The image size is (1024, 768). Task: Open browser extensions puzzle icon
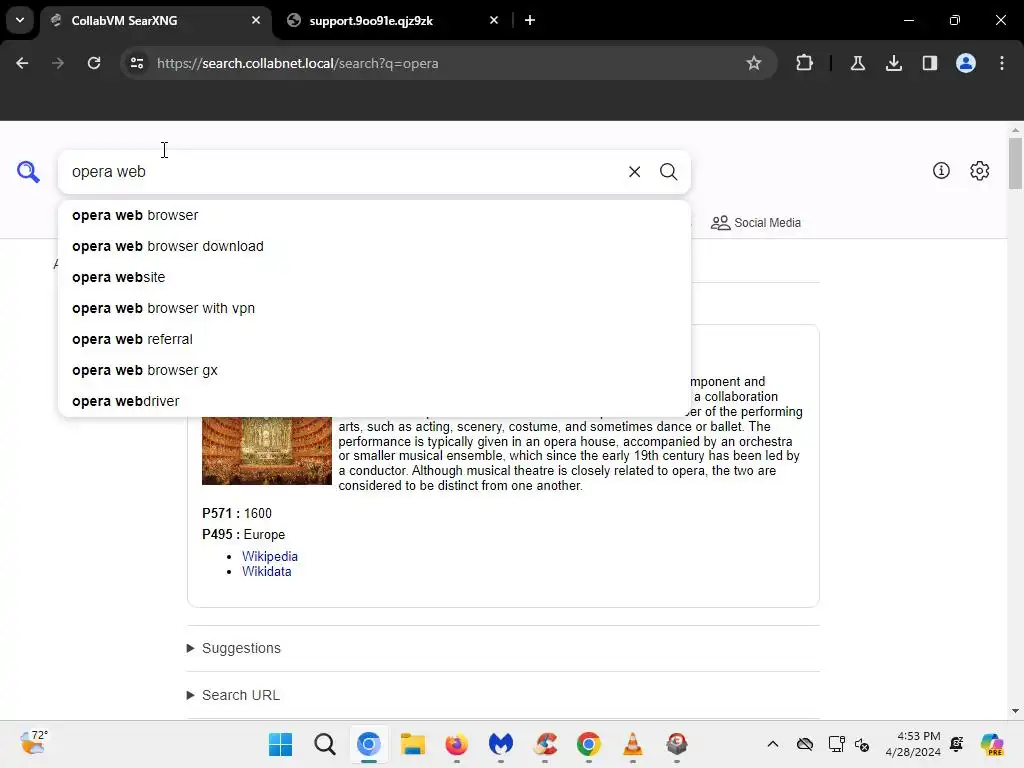pyautogui.click(x=804, y=63)
